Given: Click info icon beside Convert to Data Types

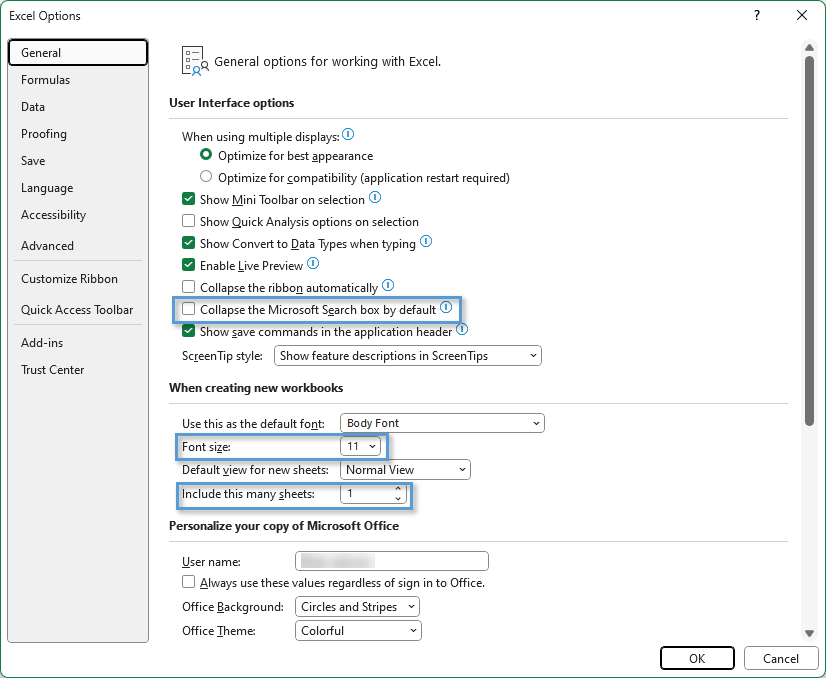Looking at the screenshot, I should coord(426,242).
